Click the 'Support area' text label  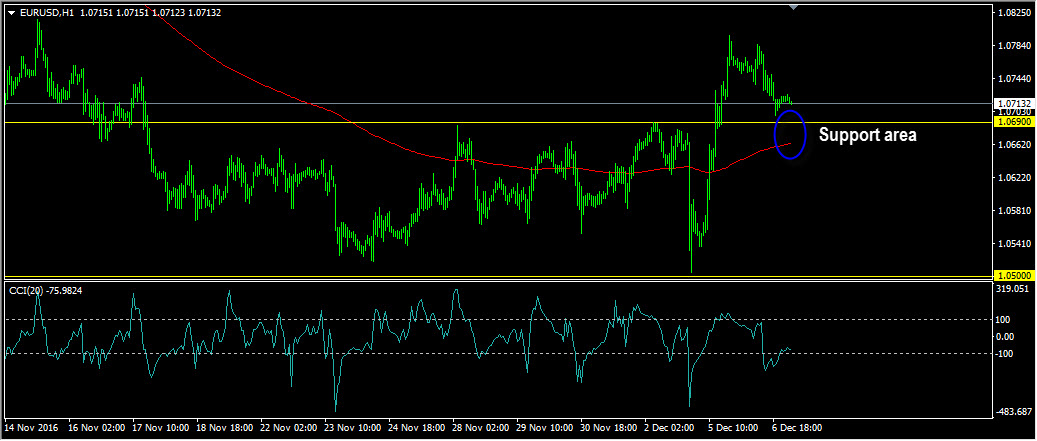tap(867, 134)
